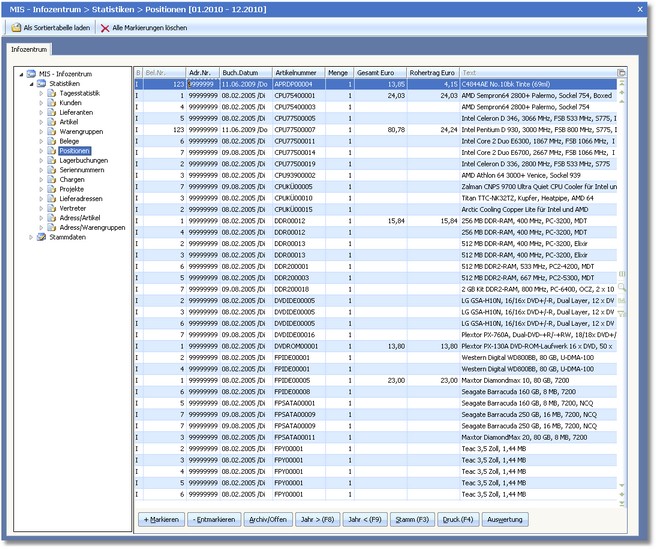Select Kunden in the statistics tree

70,102
